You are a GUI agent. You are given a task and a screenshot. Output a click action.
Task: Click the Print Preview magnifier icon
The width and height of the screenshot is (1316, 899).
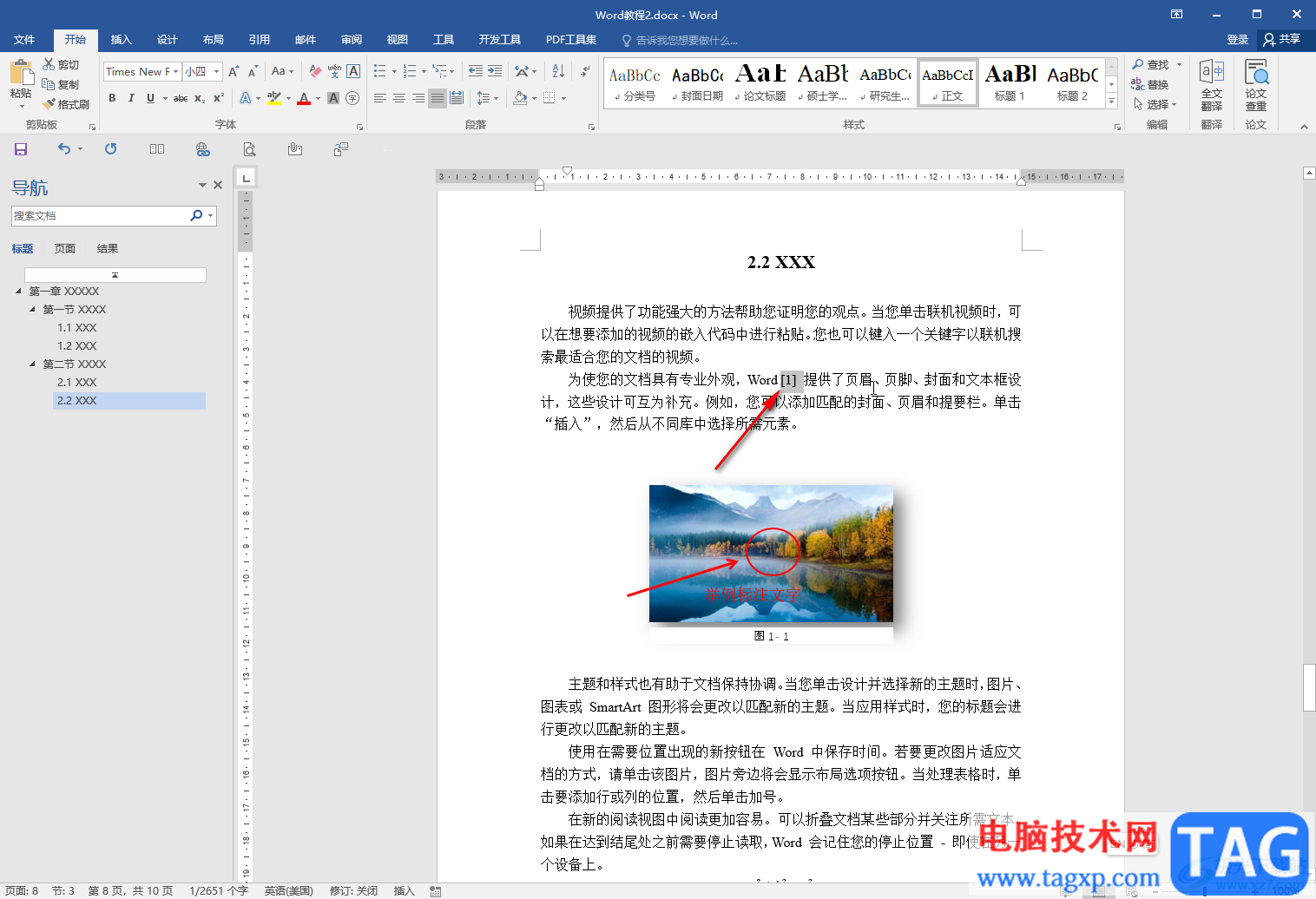coord(249,149)
